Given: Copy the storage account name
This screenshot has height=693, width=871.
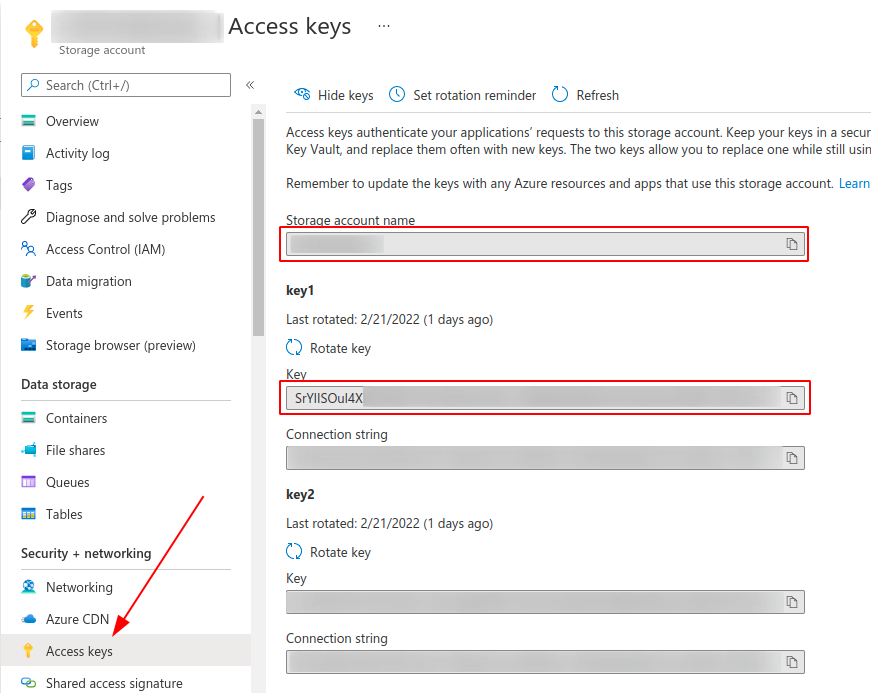Looking at the screenshot, I should [791, 244].
